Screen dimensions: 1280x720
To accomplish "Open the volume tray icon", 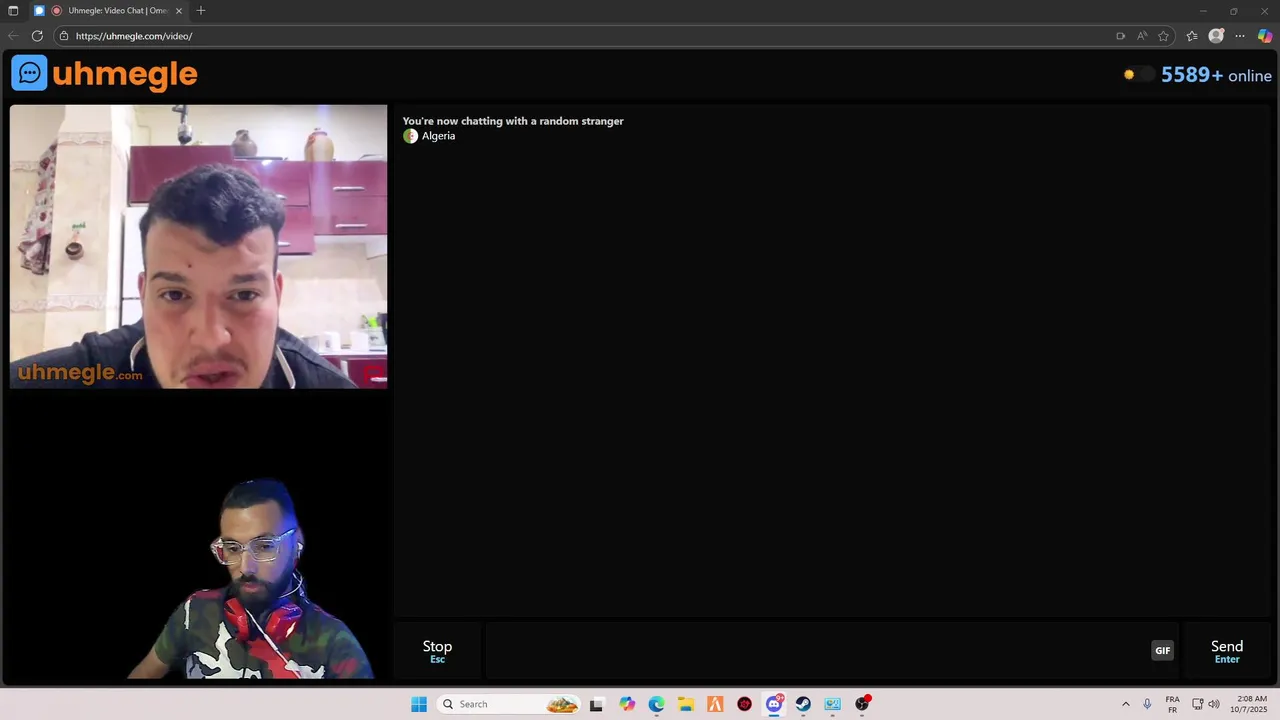I will 1214,704.
